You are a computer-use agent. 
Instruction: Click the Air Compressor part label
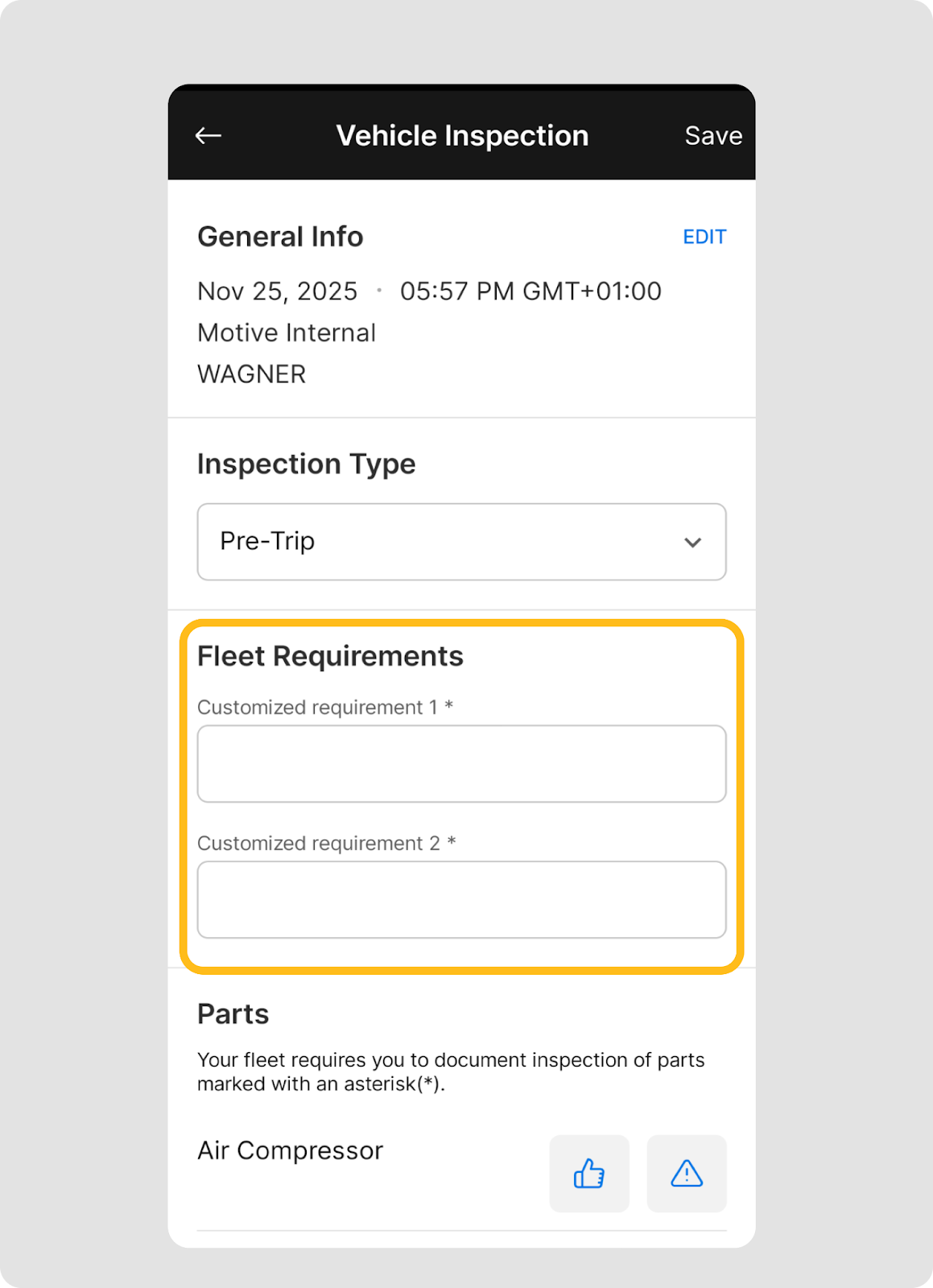[290, 1151]
